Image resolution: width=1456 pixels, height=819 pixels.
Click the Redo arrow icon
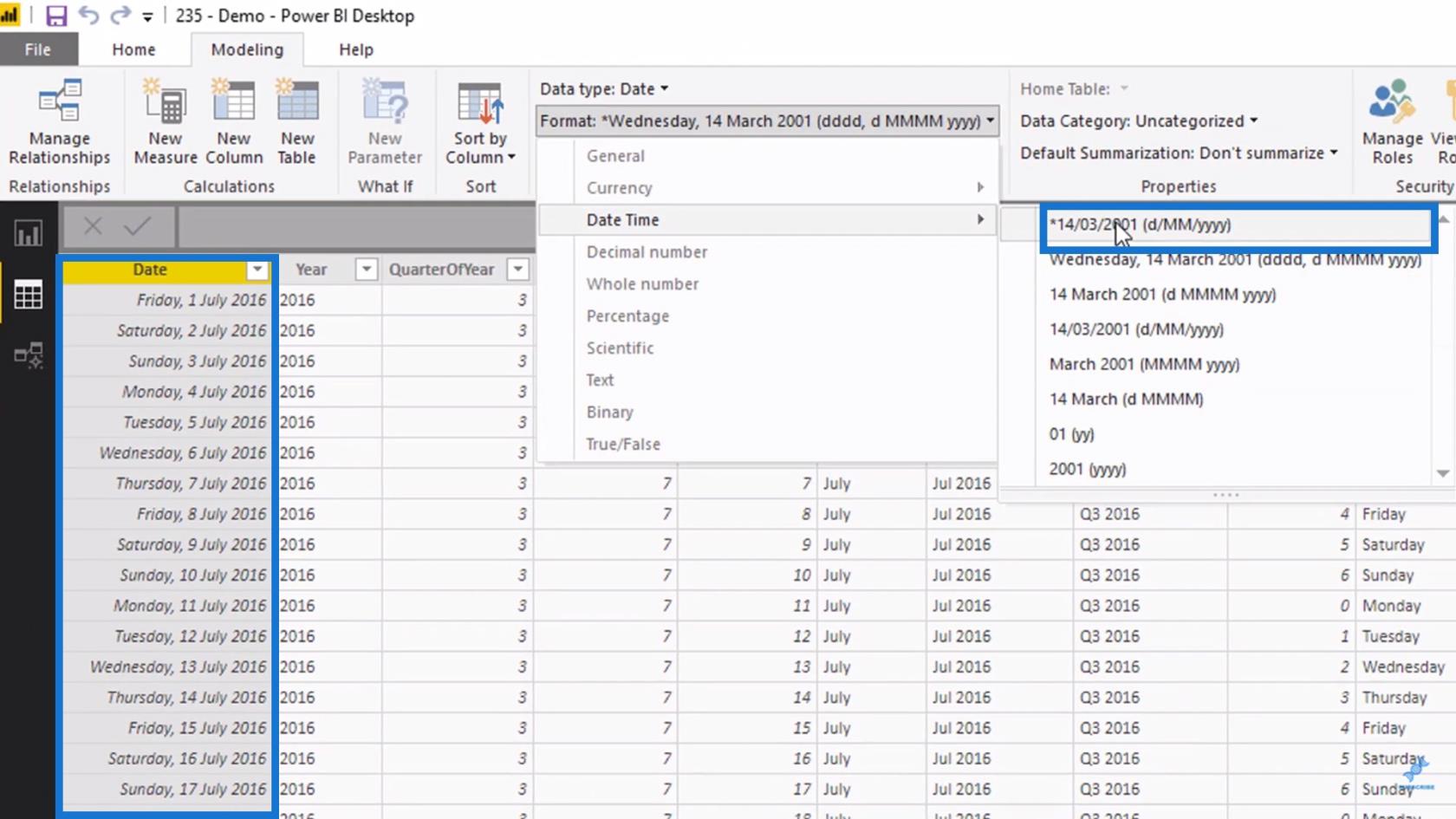pos(120,16)
